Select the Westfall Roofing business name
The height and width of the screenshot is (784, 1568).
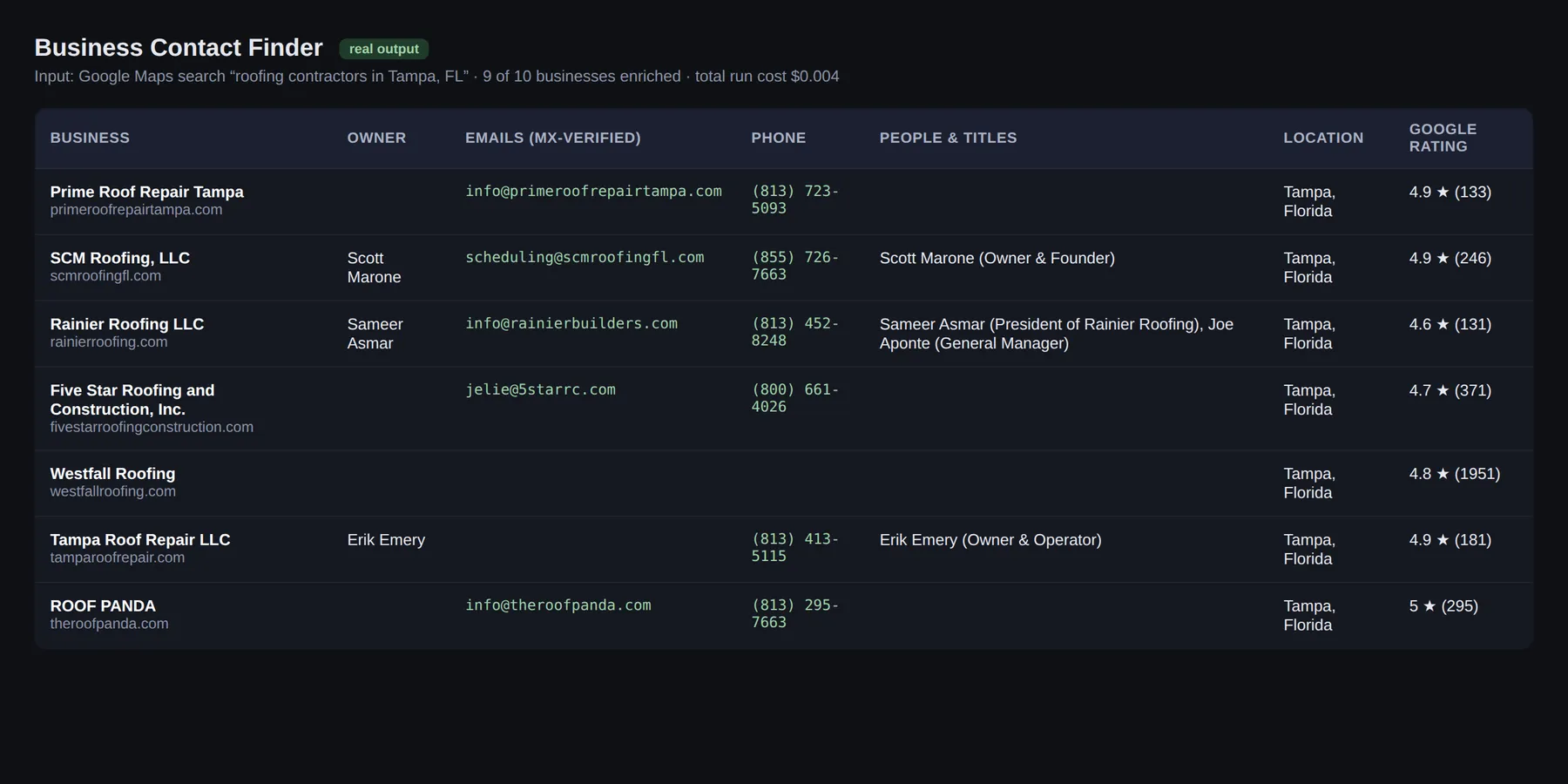click(112, 474)
